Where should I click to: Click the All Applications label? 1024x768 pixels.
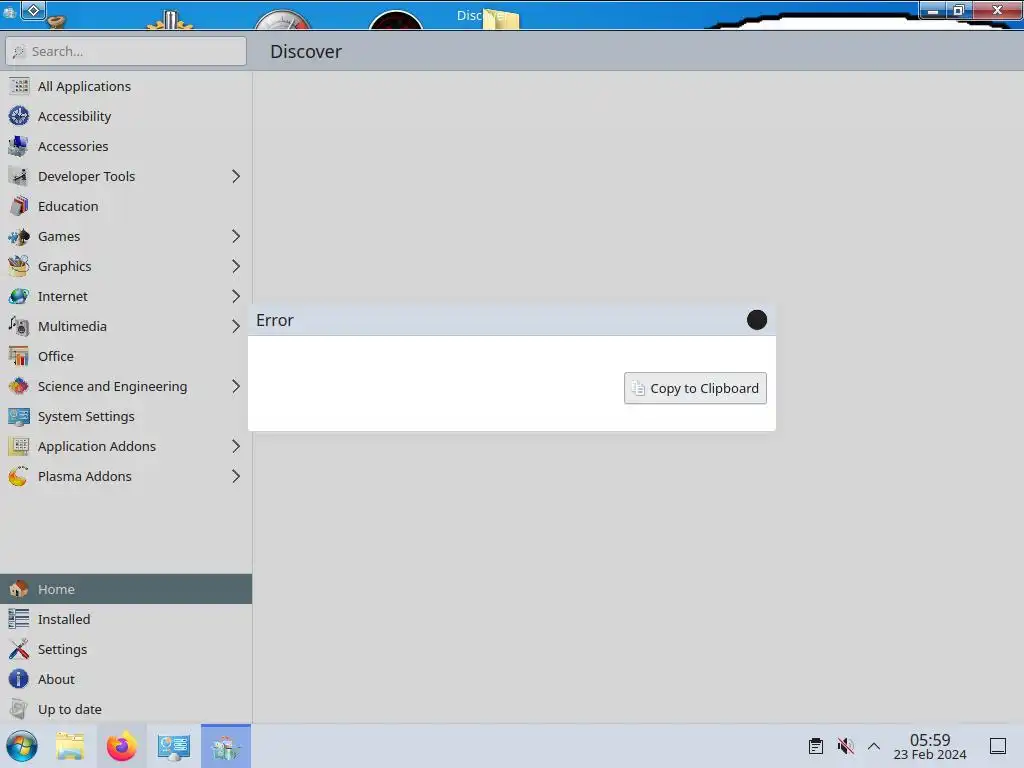84,86
